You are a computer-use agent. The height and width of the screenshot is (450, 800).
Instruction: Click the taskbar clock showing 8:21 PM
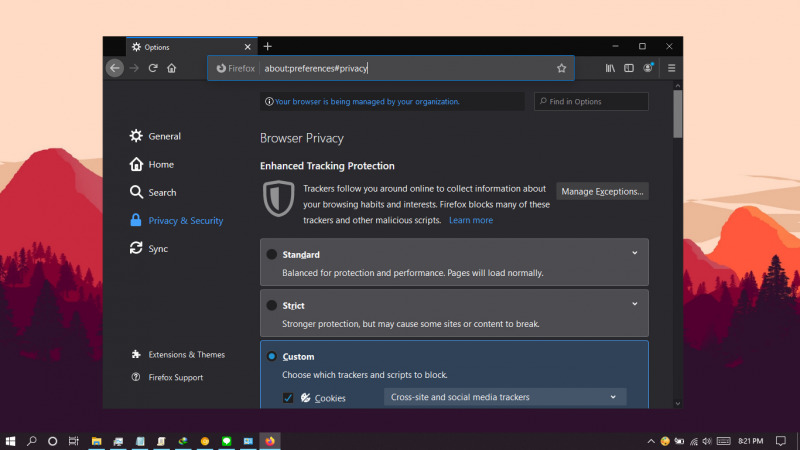(751, 441)
